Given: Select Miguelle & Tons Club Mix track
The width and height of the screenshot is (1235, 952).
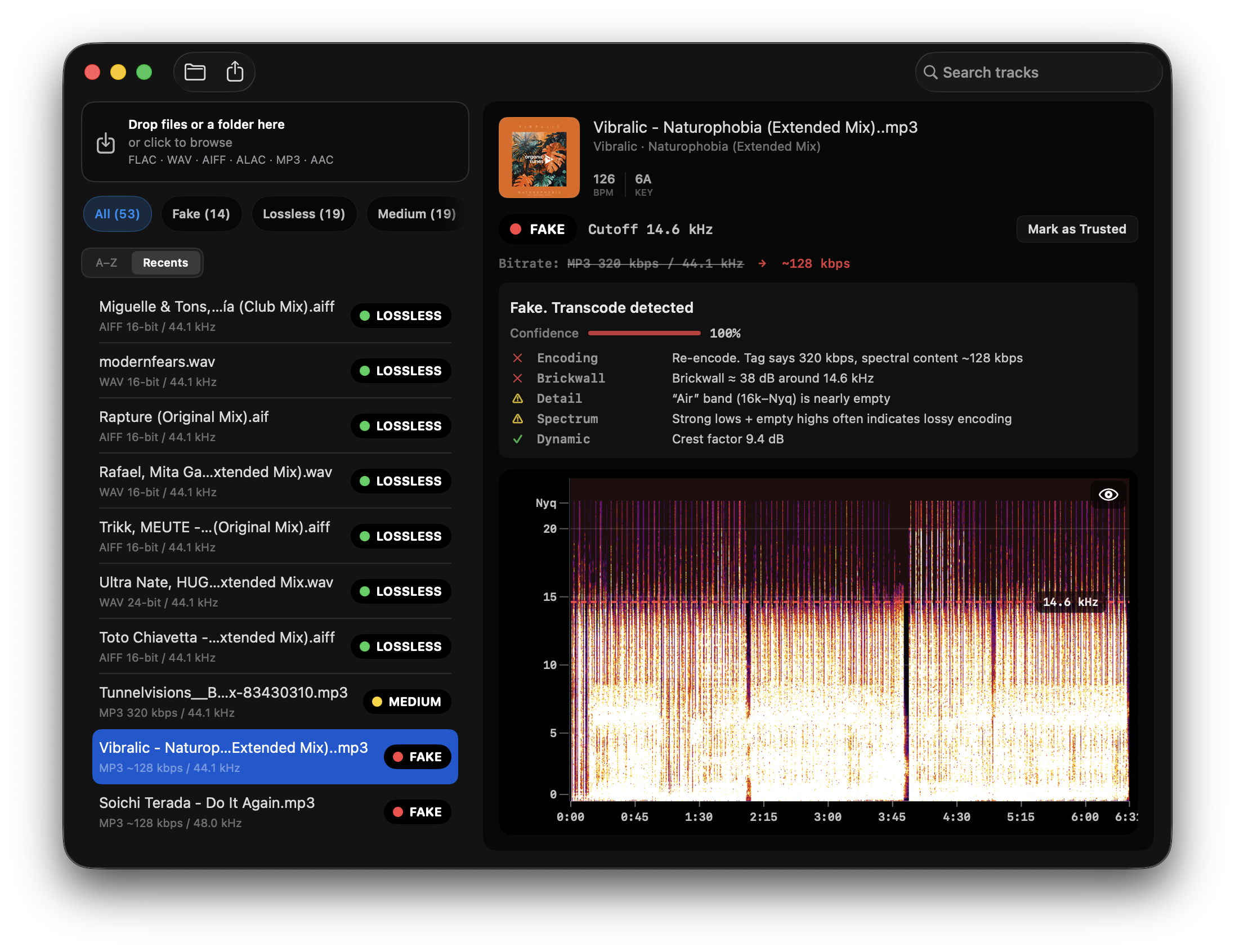Looking at the screenshot, I should point(275,316).
